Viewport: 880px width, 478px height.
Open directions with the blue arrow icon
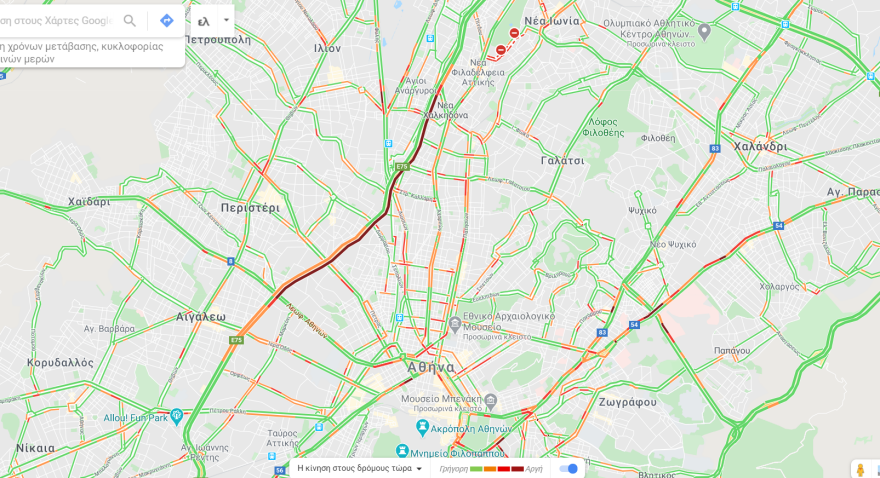pyautogui.click(x=167, y=21)
